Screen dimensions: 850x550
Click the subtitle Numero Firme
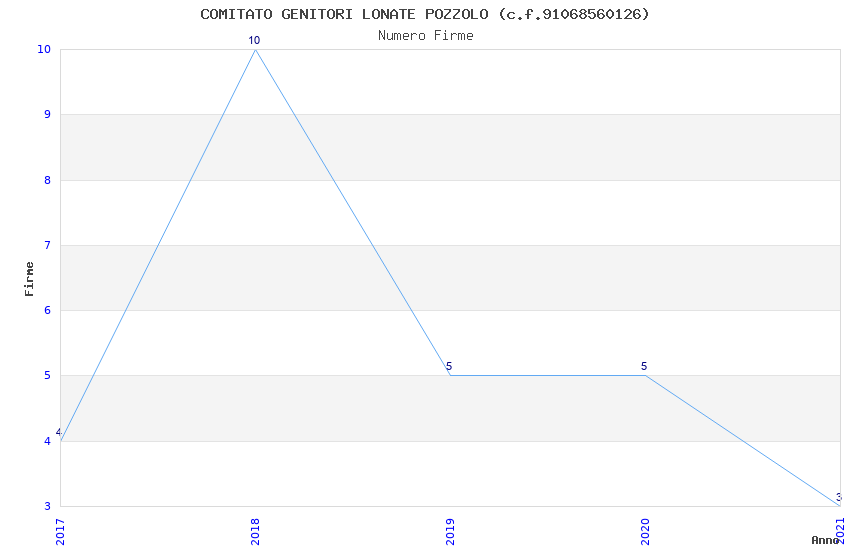coord(426,36)
